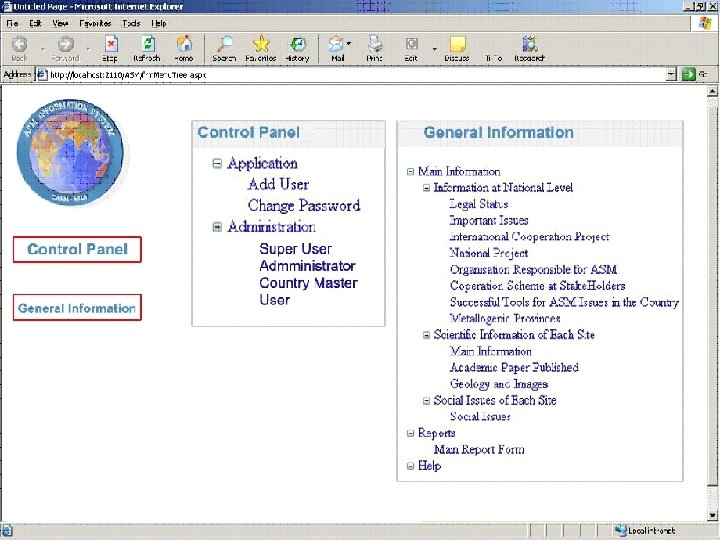Screen dimensions: 720x540
Task: Open International Cooperation Project item
Action: click(529, 237)
